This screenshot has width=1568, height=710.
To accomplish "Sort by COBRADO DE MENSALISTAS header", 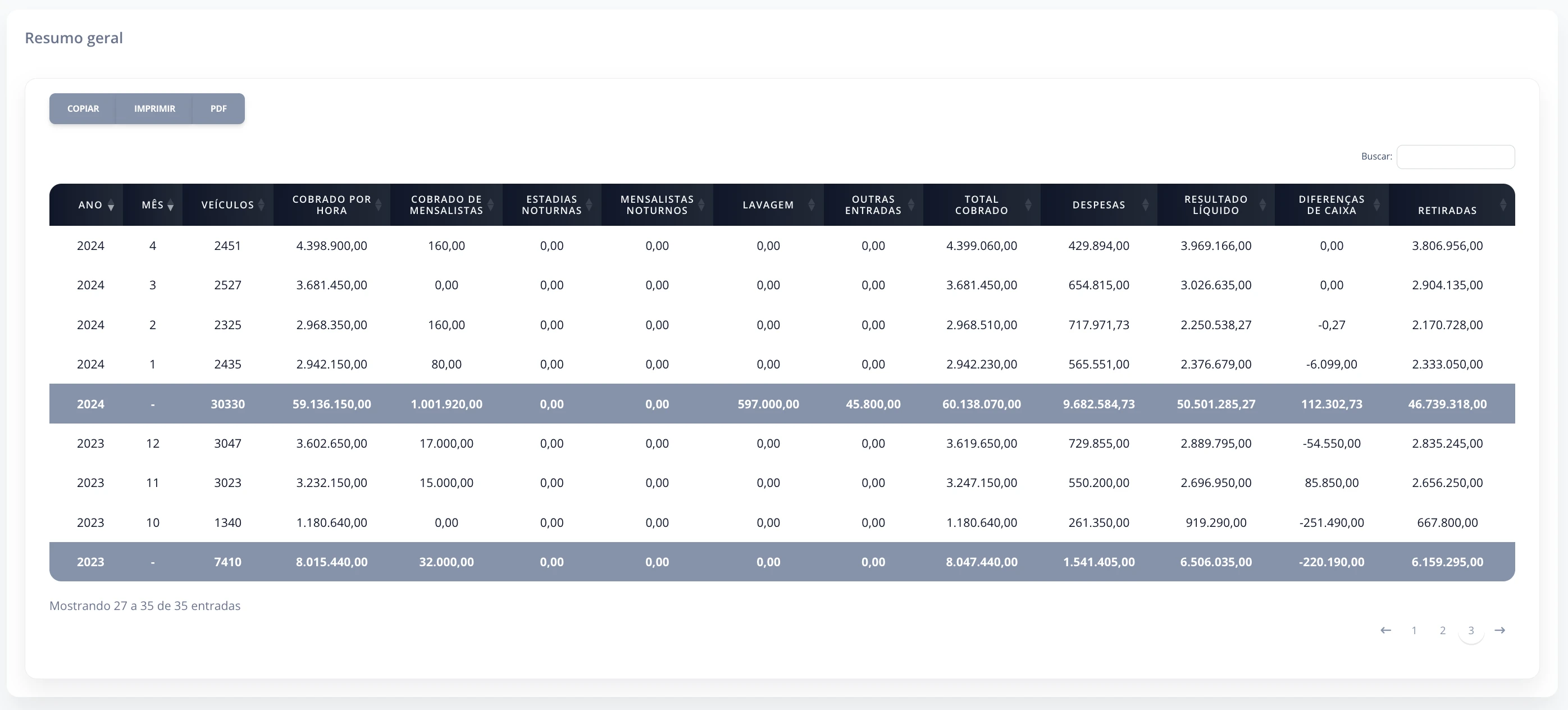I will coord(446,204).
